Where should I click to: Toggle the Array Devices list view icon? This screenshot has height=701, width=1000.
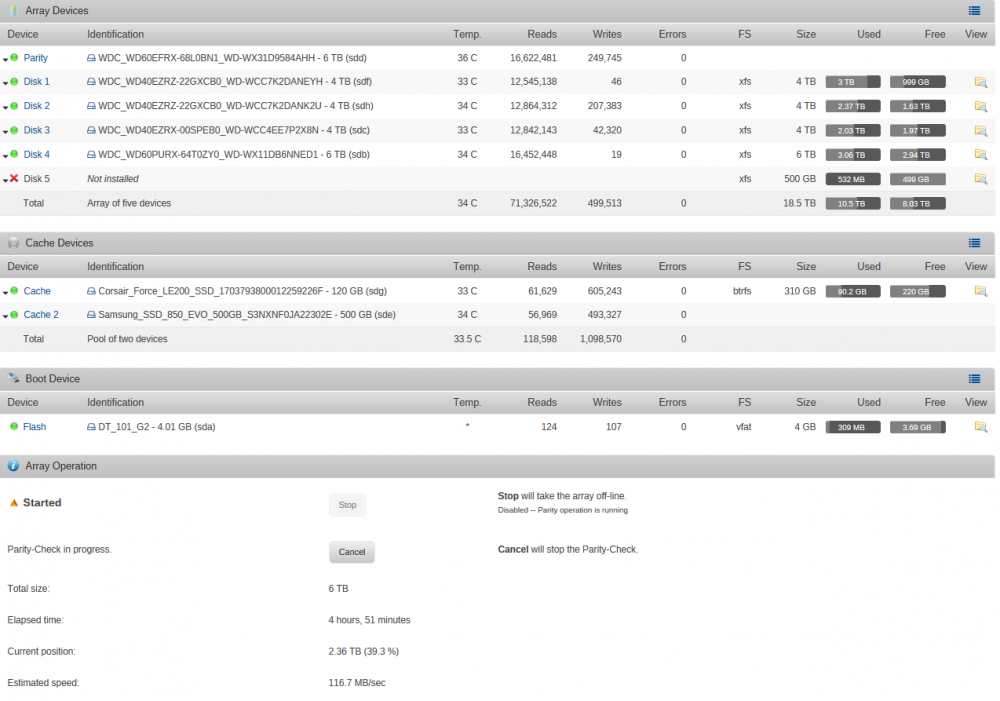974,10
